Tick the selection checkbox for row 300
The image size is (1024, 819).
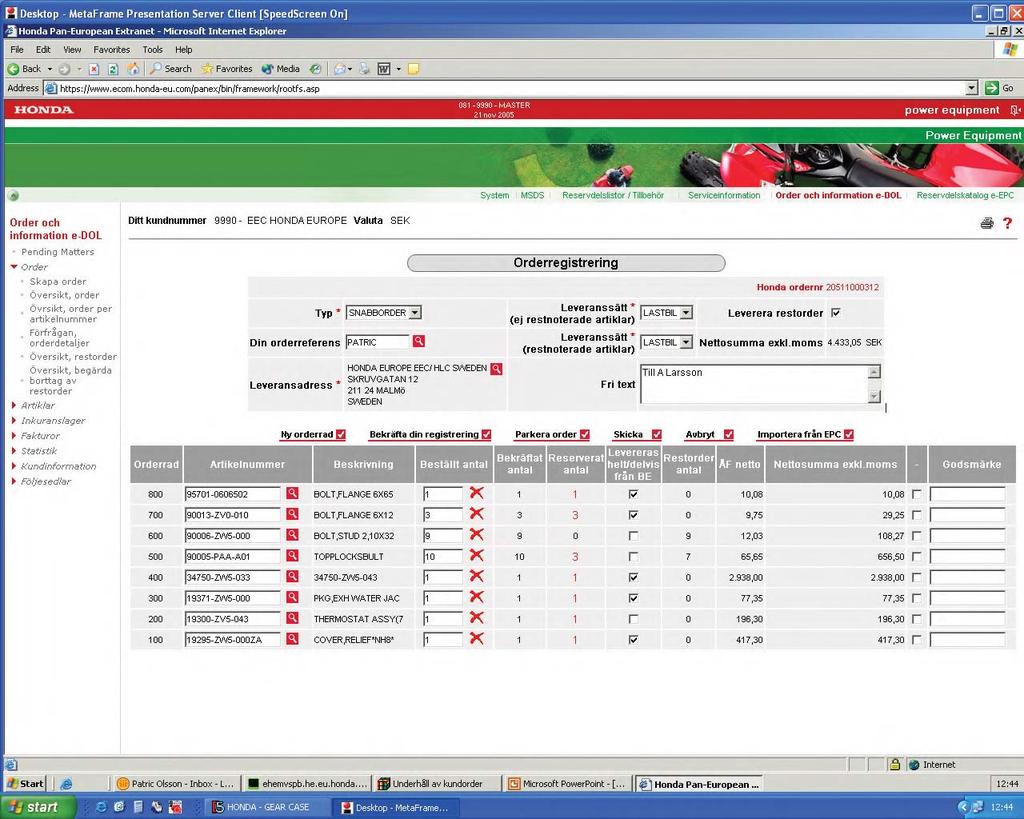917,598
